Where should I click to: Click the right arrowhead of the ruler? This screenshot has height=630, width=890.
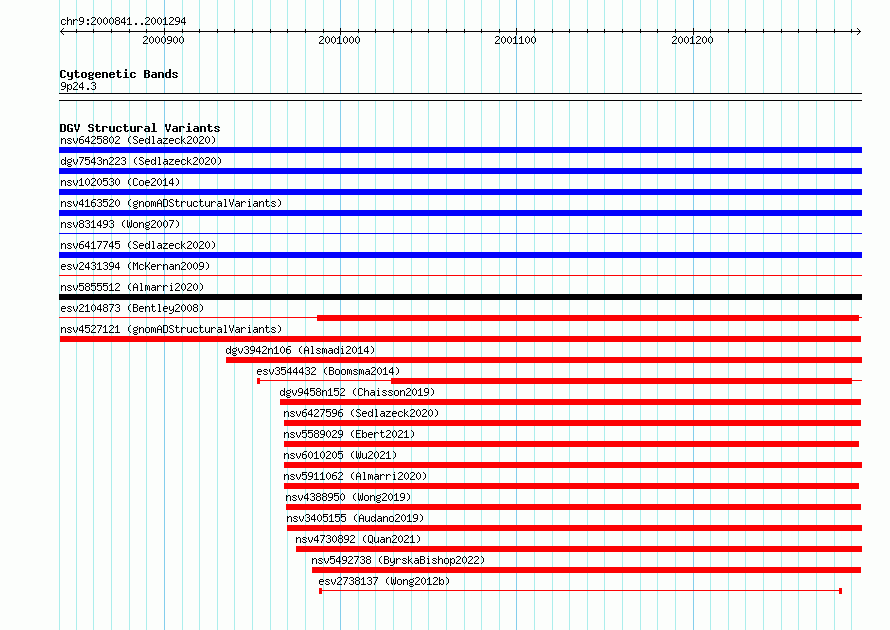click(858, 31)
